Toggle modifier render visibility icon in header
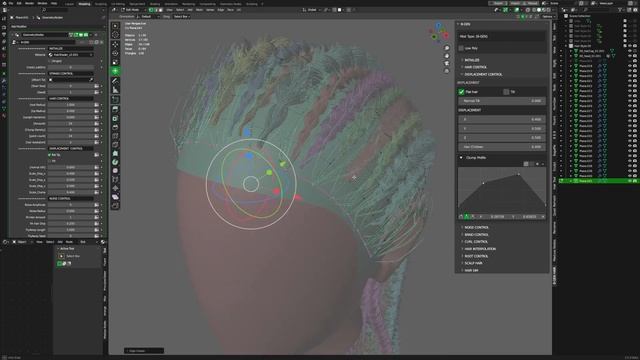Viewport: 640px width, 360px height. click(86, 35)
